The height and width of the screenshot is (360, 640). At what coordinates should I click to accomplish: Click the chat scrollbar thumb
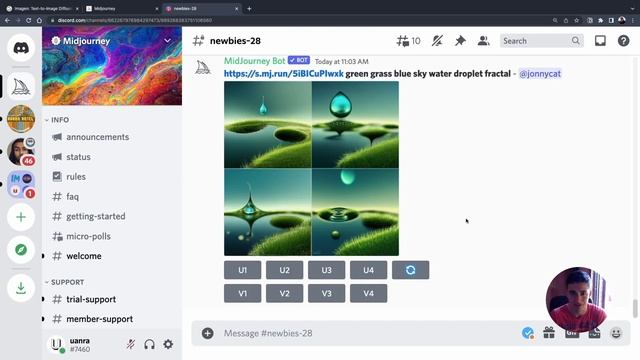[x=635, y=308]
